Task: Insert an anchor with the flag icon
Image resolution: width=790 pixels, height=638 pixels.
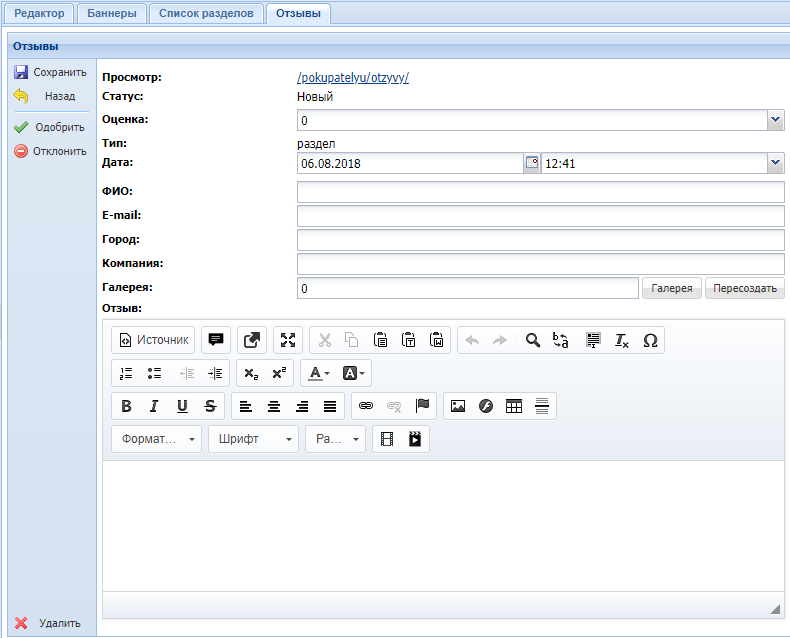Action: coord(422,406)
